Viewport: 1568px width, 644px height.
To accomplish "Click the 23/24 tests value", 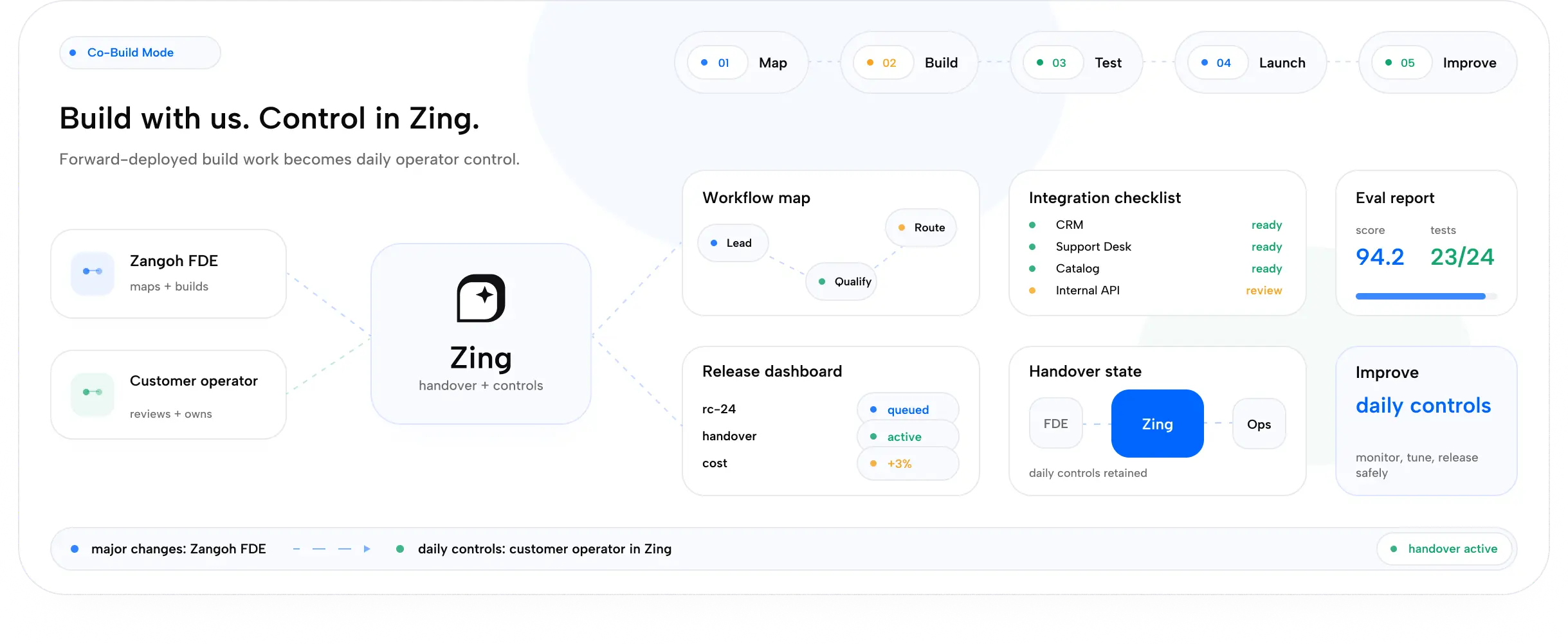I will [x=1463, y=257].
